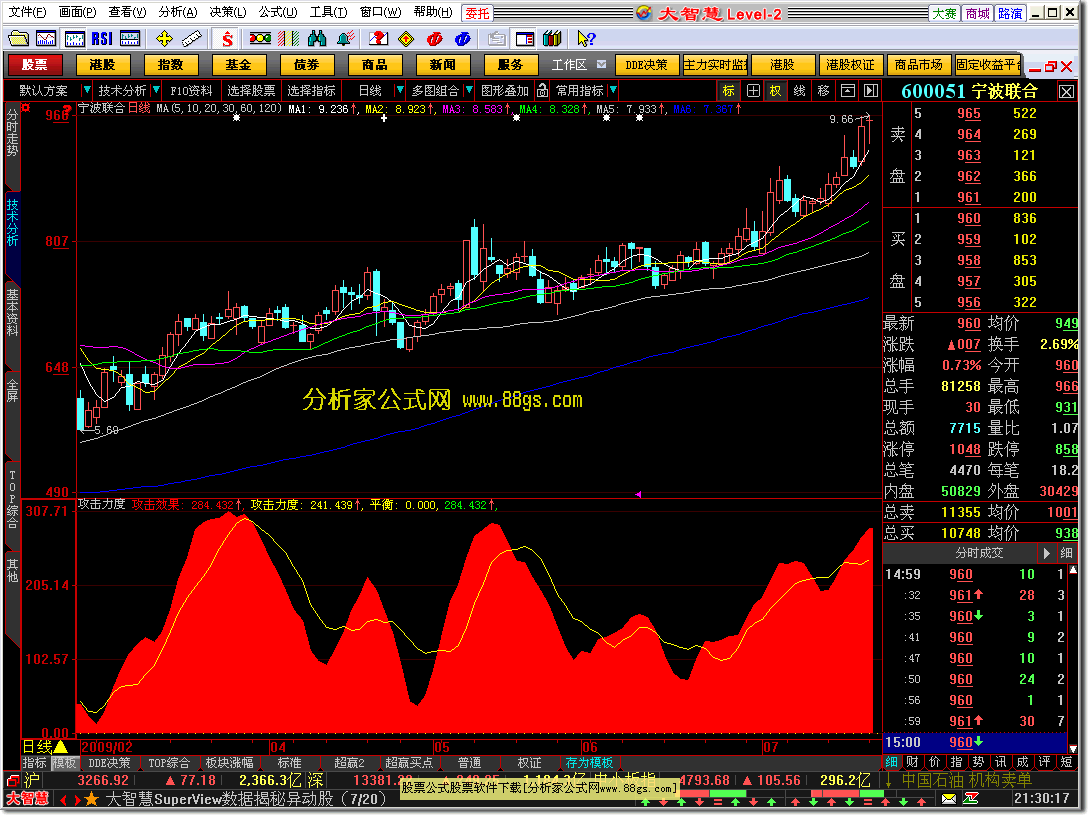1091x817 pixels.
Task: Expand the 常用指标 dropdown arrow
Action: click(613, 90)
